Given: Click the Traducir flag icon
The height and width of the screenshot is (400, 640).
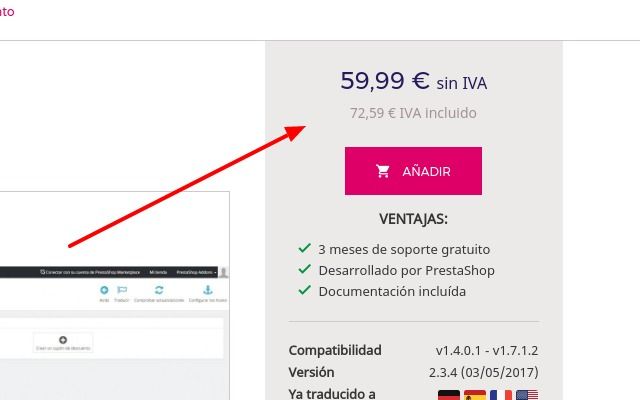Looking at the screenshot, I should (x=122, y=290).
